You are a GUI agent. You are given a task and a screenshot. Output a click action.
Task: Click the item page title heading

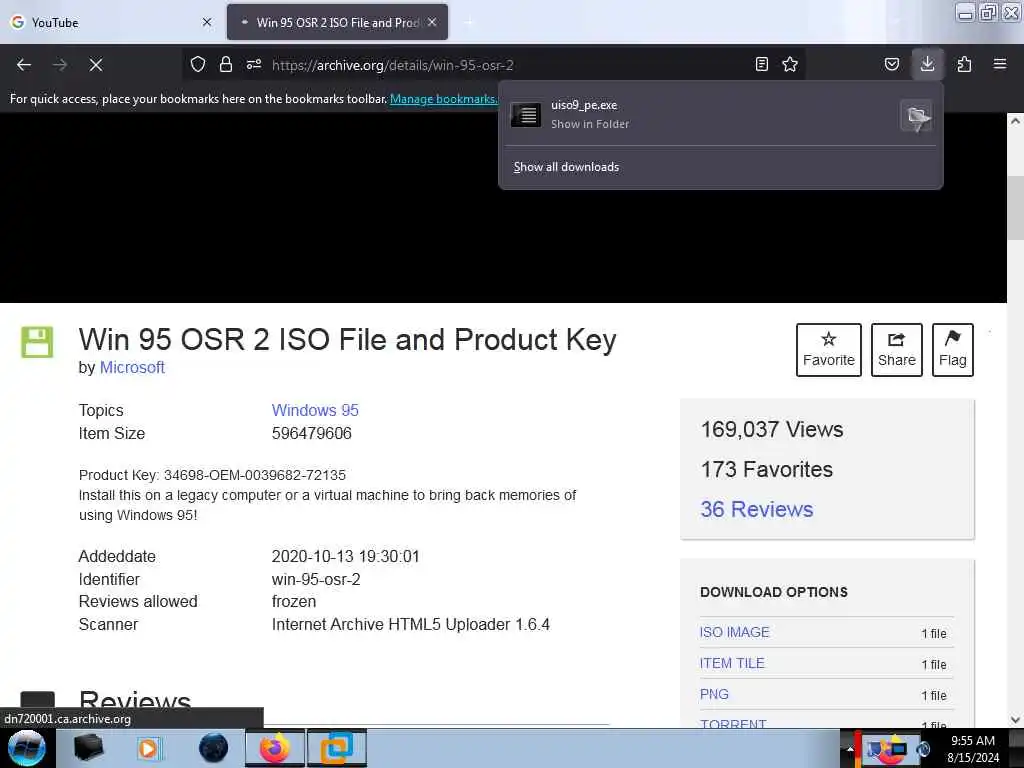click(347, 340)
